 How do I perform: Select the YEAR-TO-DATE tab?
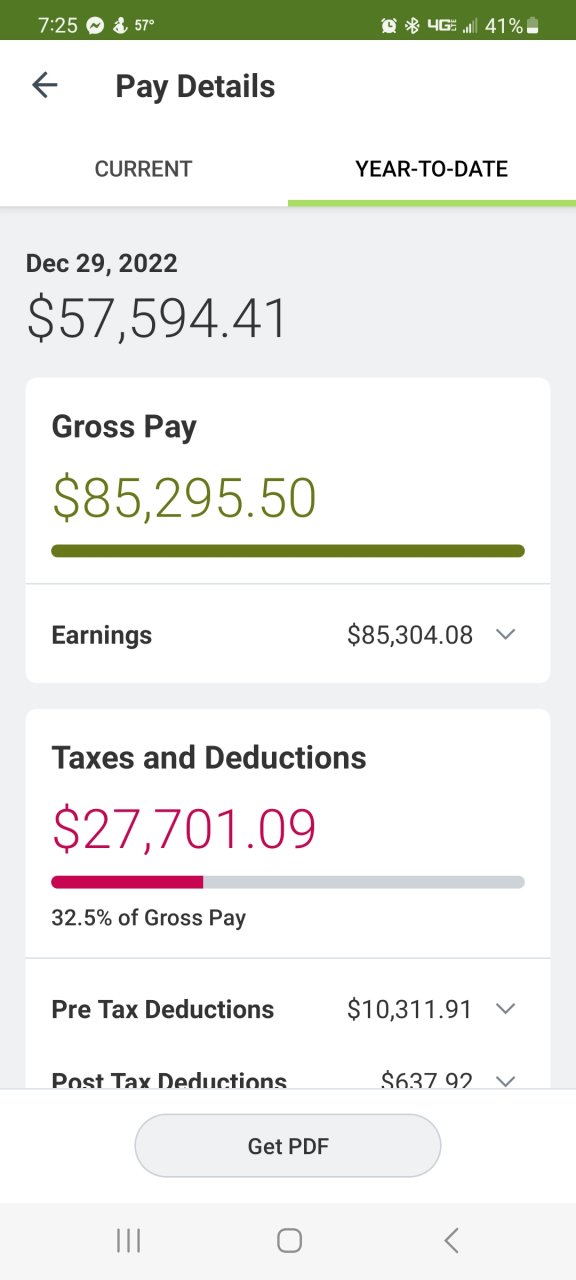pos(432,169)
